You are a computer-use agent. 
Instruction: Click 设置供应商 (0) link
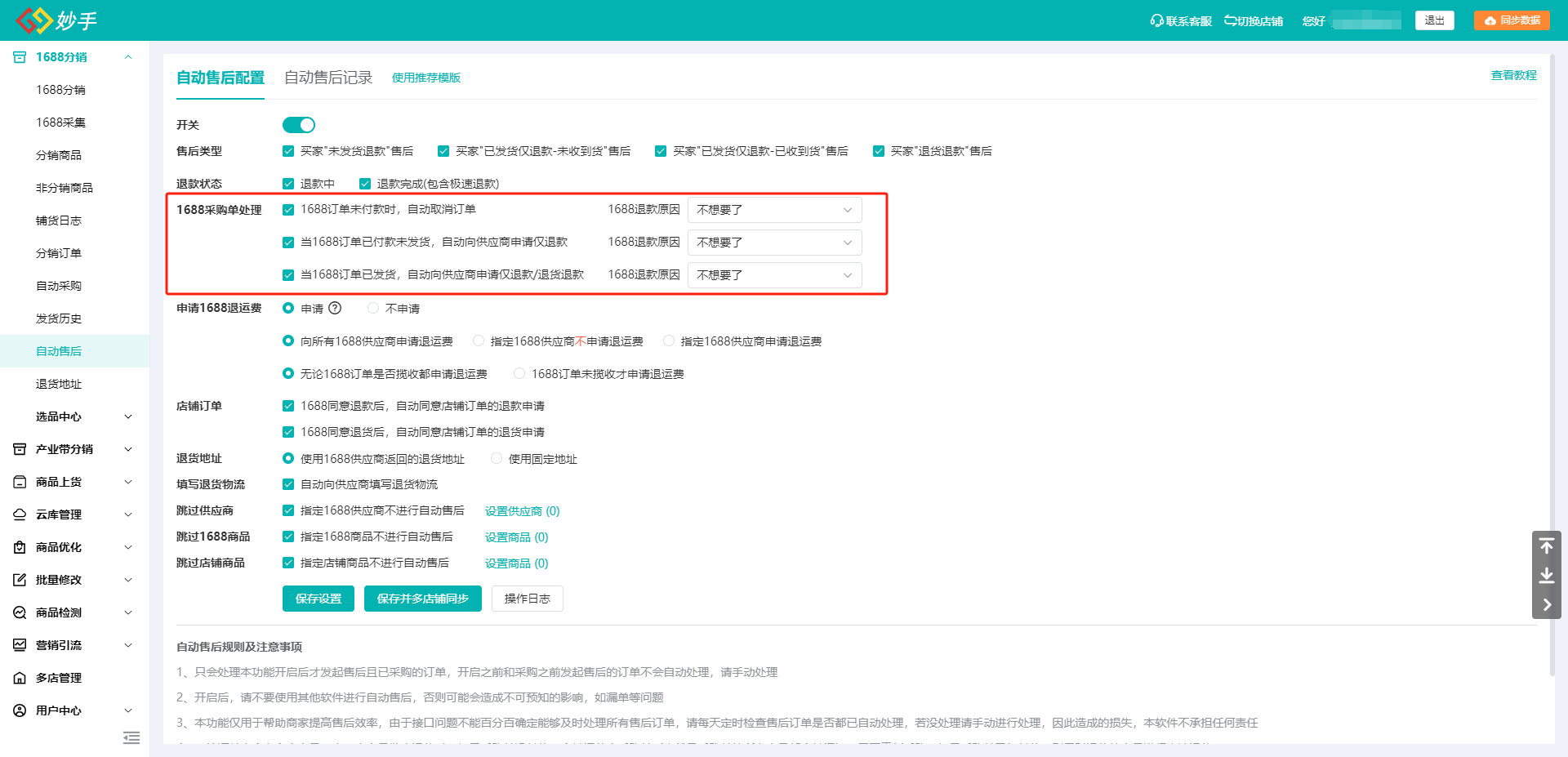pos(523,511)
